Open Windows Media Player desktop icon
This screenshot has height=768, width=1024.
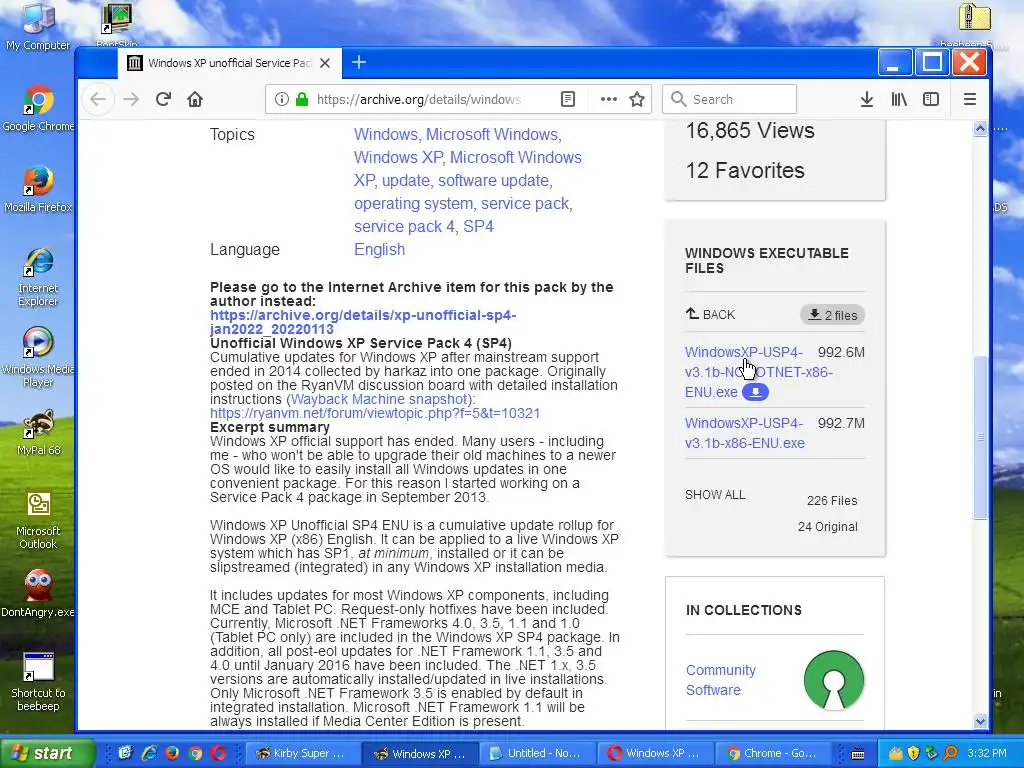tap(38, 358)
